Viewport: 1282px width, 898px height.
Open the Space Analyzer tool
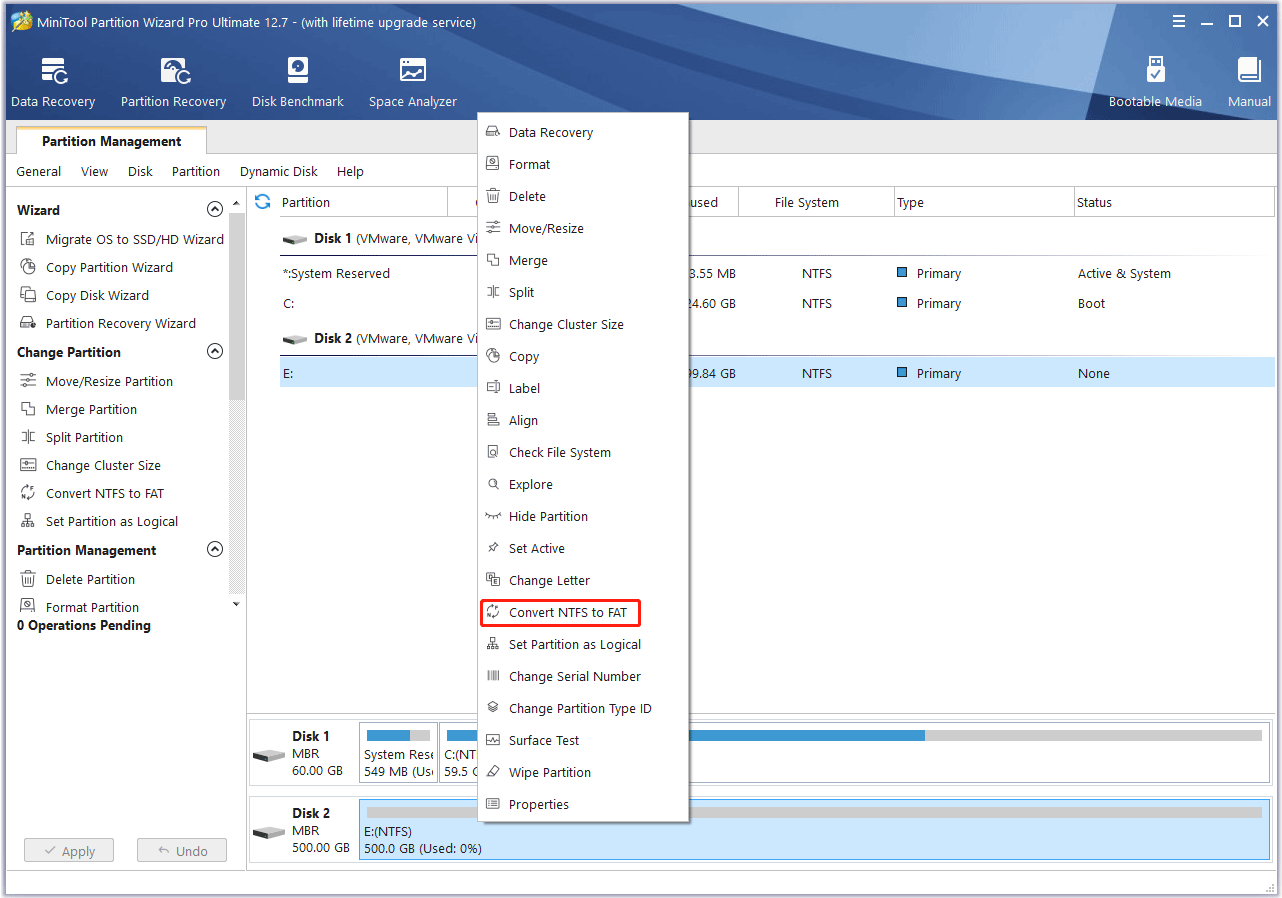coord(412,72)
